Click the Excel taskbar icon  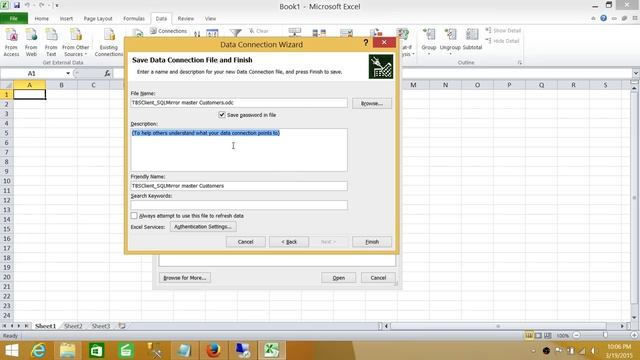coord(271,350)
